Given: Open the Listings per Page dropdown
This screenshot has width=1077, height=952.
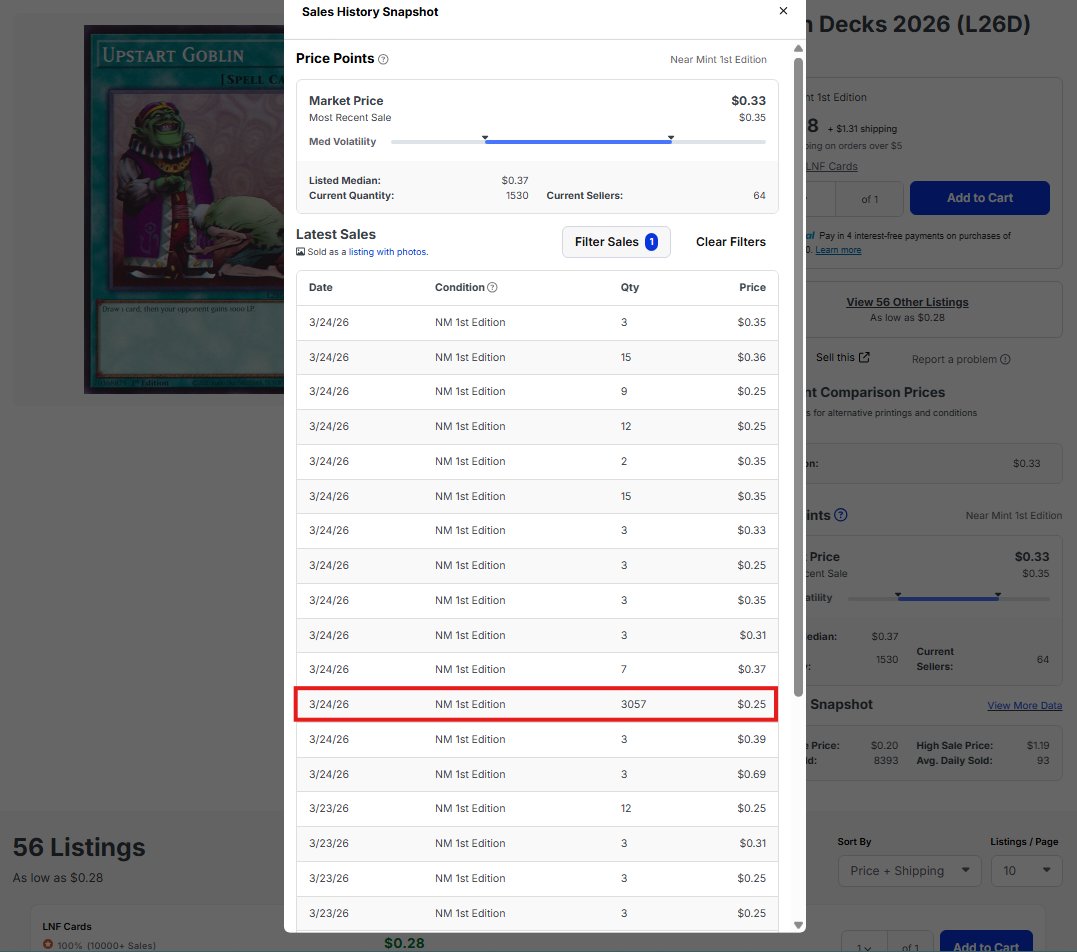Looking at the screenshot, I should [x=1027, y=871].
